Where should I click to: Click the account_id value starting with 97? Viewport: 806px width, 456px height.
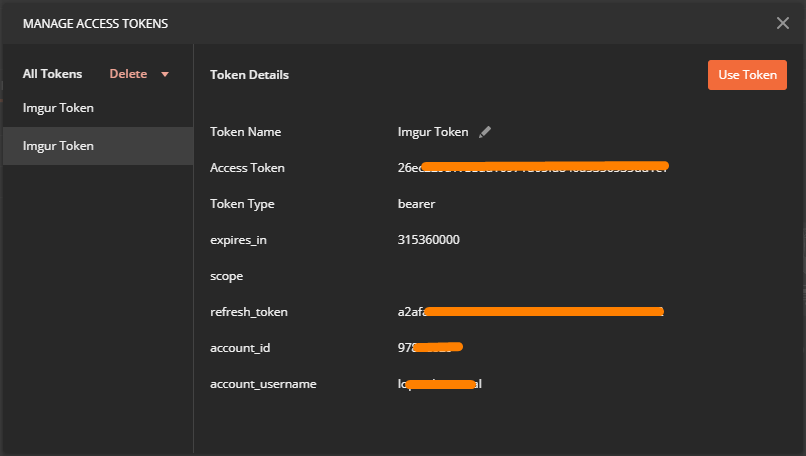coord(430,348)
